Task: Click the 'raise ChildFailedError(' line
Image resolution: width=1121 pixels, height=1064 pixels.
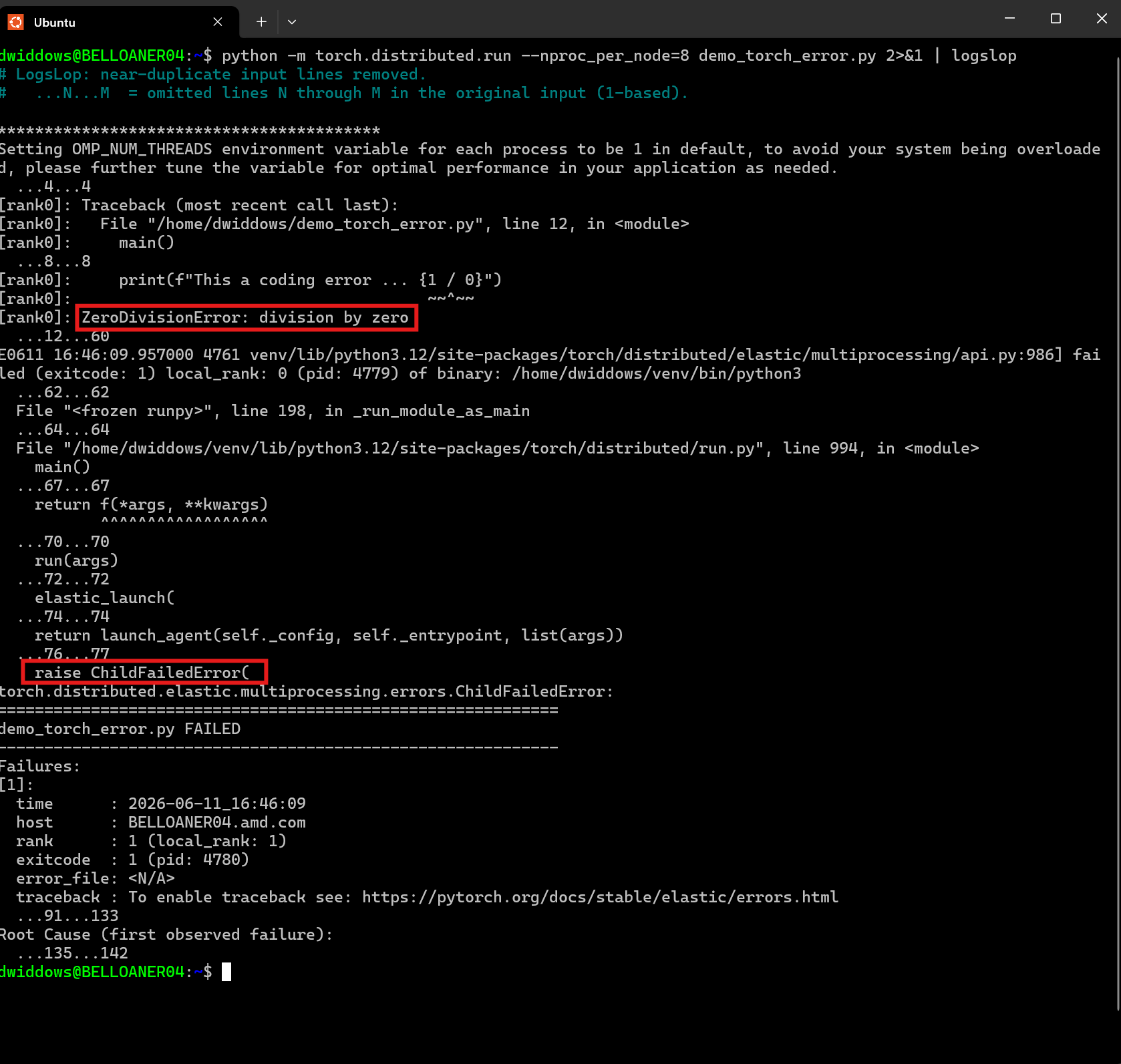Action: 142,673
